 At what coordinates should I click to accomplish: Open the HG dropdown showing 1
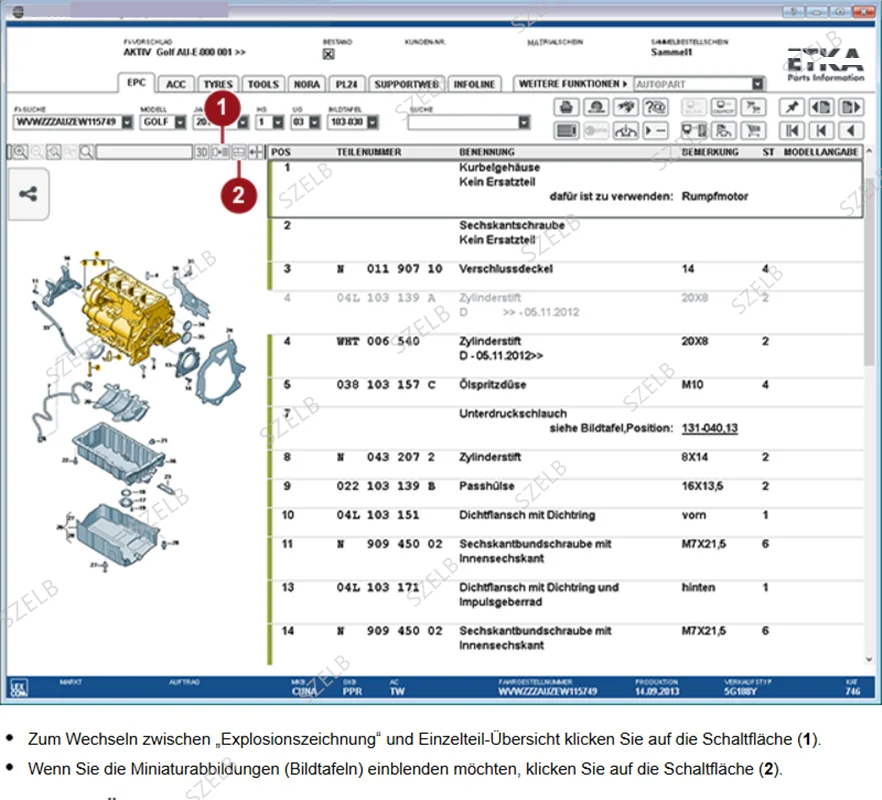[x=278, y=122]
